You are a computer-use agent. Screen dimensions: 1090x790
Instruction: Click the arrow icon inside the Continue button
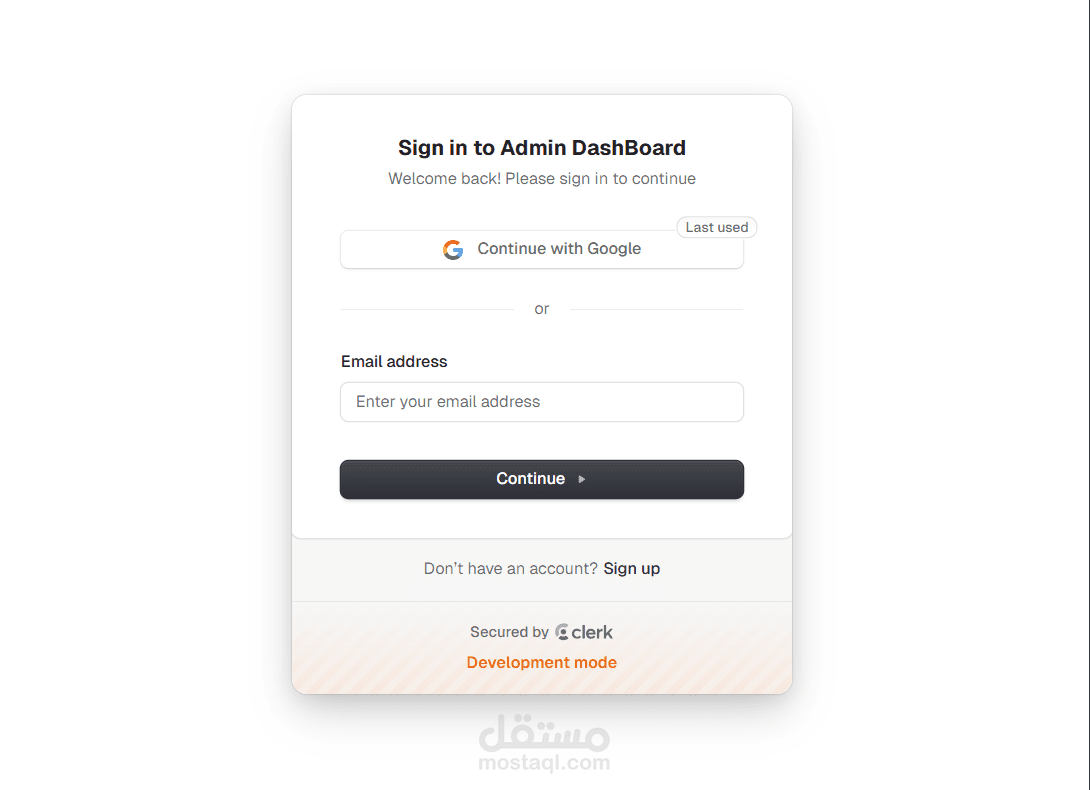(x=582, y=479)
